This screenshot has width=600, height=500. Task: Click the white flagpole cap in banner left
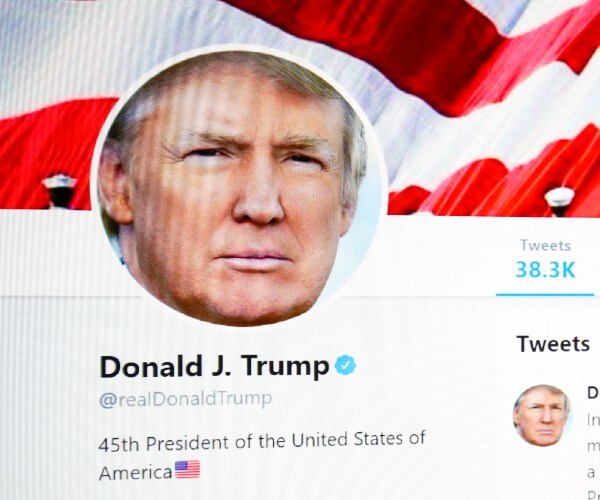point(59,181)
